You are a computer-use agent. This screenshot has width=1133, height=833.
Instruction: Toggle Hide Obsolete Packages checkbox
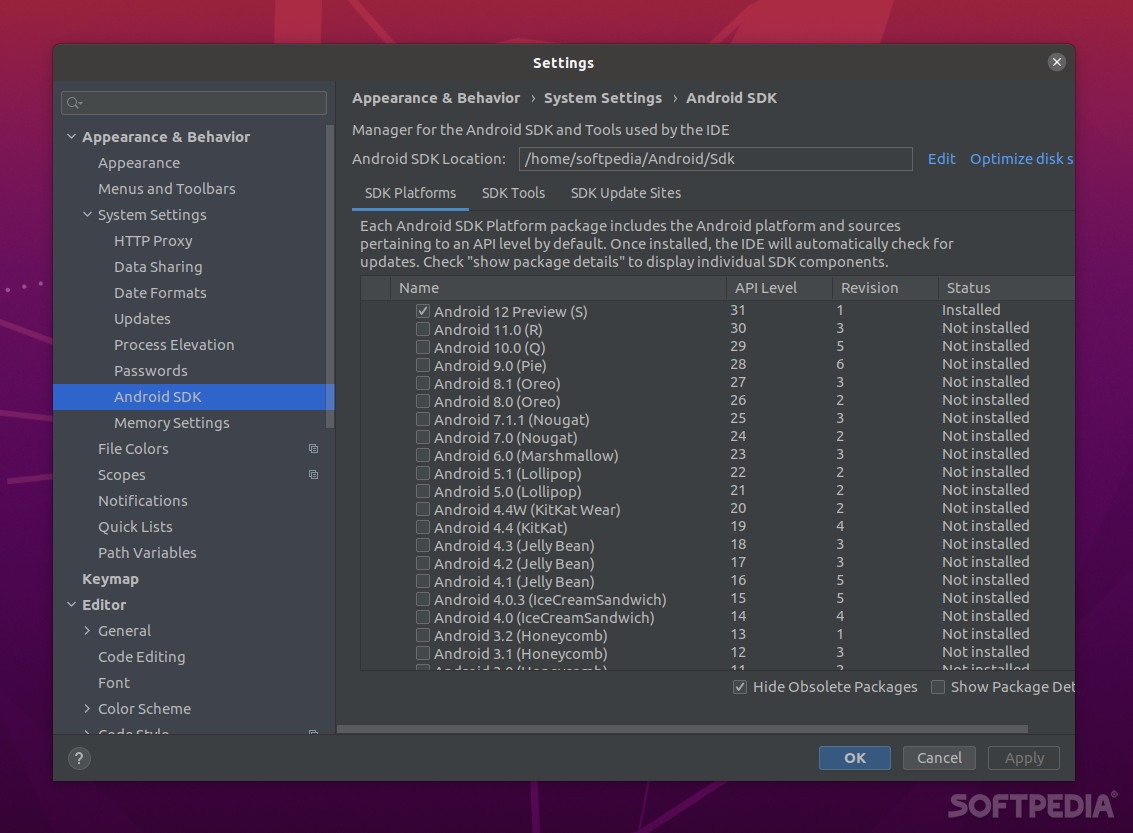[739, 687]
